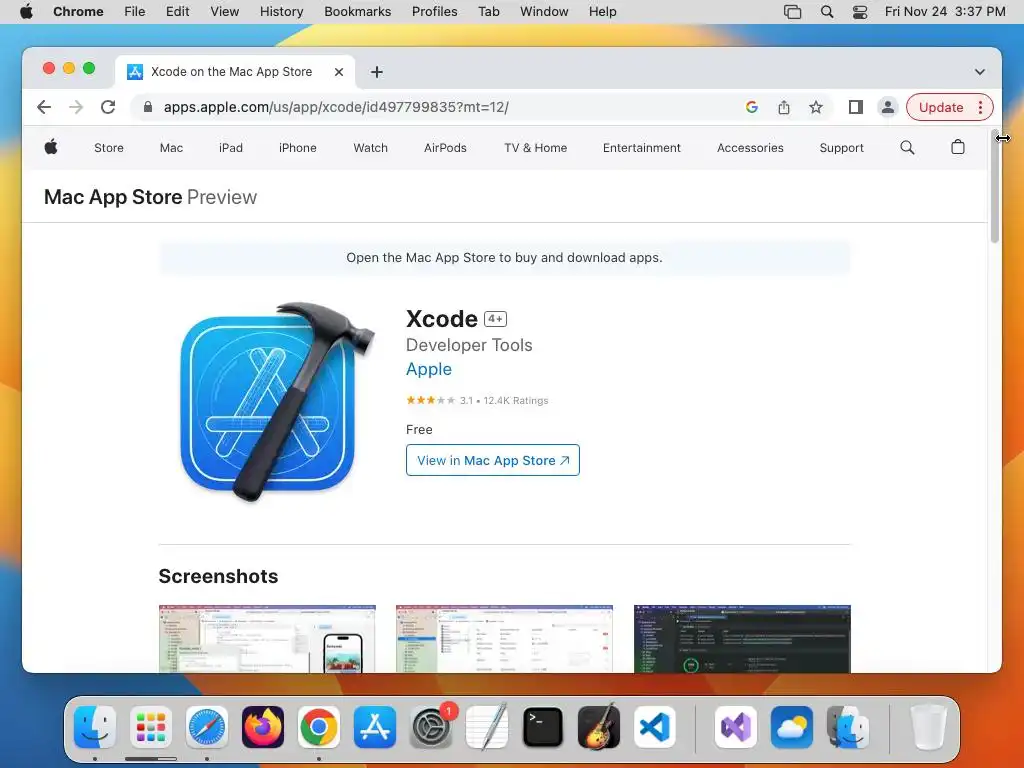Viewport: 1024px width, 768px height.
Task: Open the first Xcode screenshot thumbnail
Action: 267,639
